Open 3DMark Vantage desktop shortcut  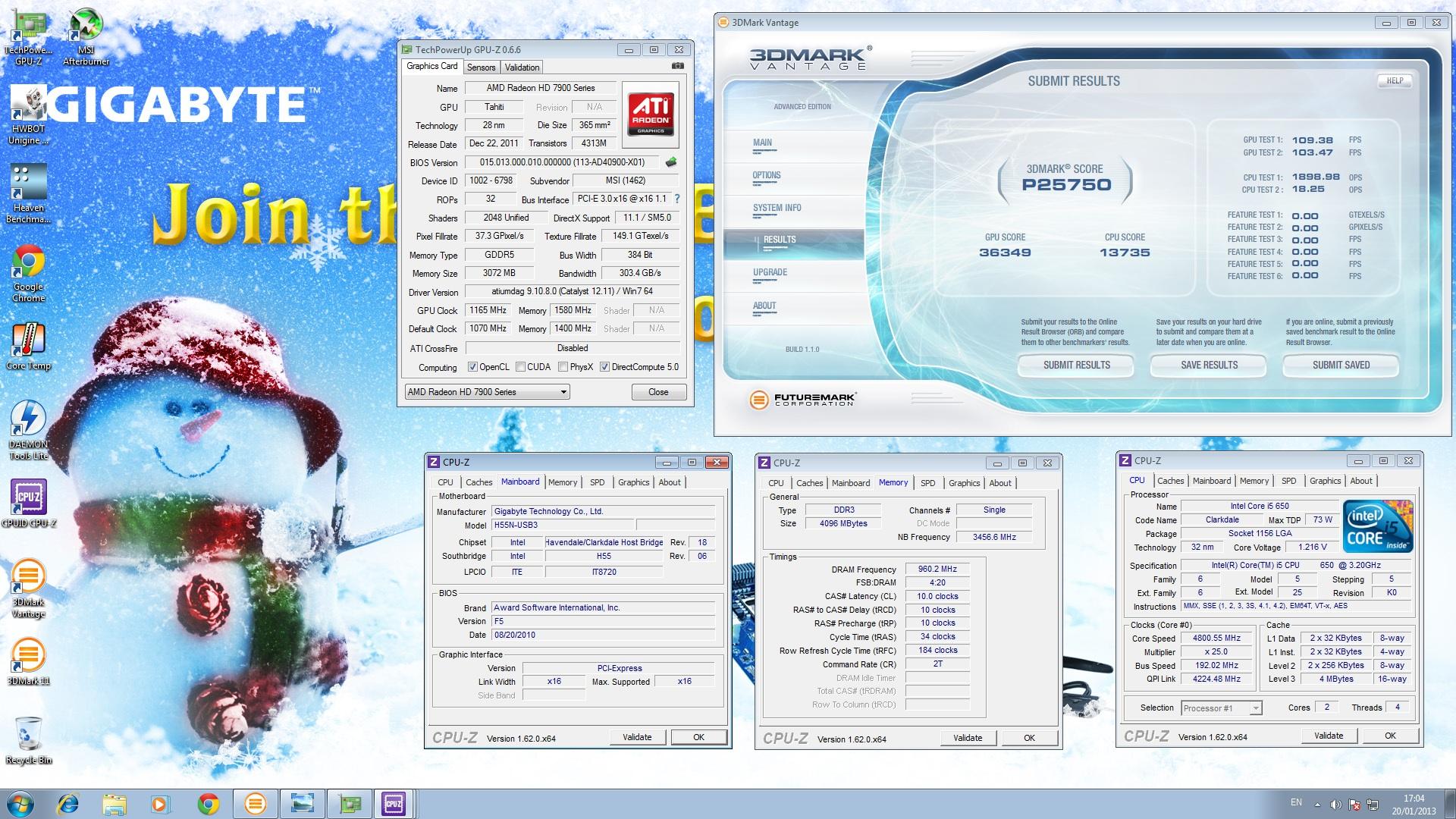pyautogui.click(x=29, y=588)
